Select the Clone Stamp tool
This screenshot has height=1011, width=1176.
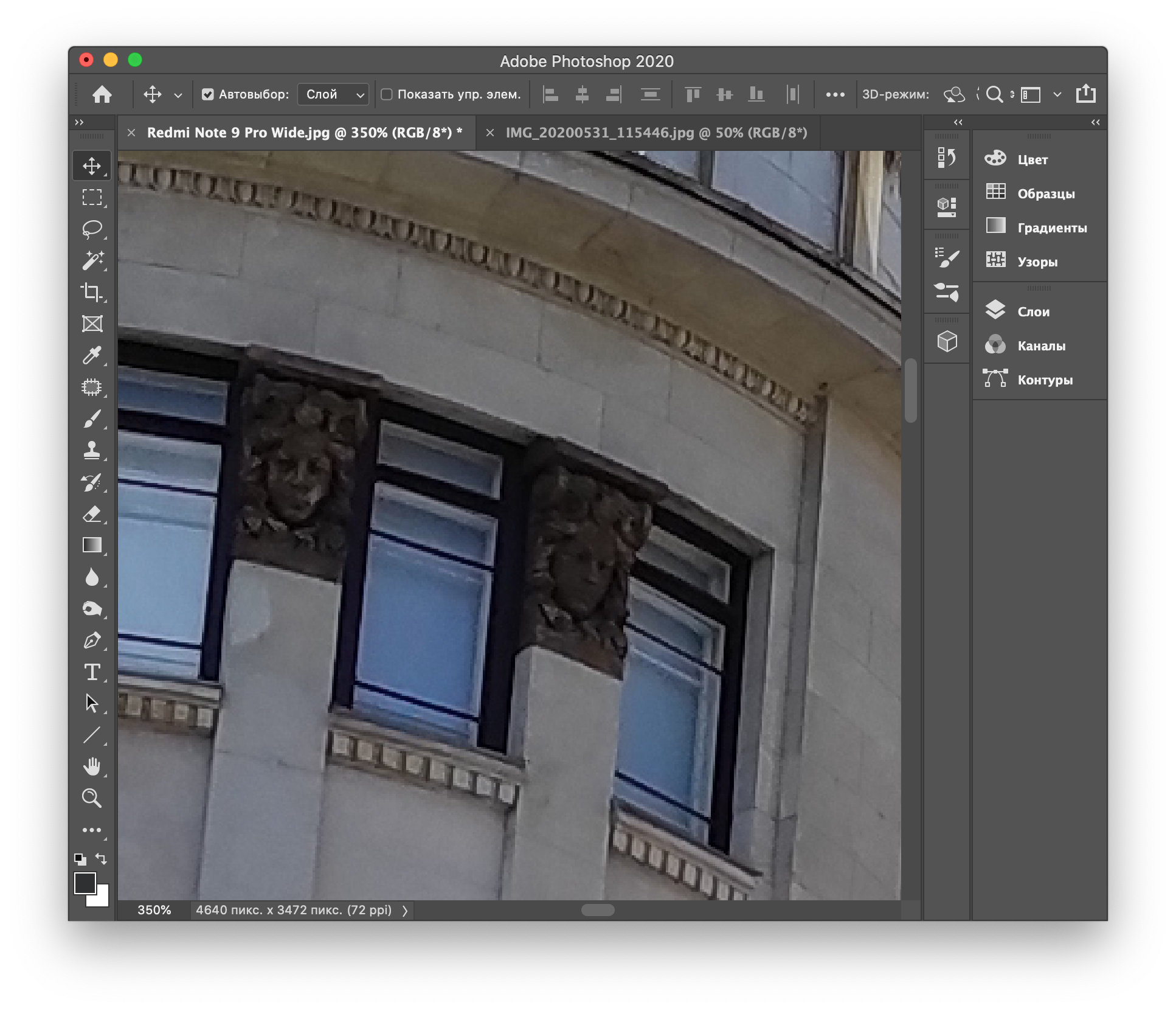tap(92, 450)
